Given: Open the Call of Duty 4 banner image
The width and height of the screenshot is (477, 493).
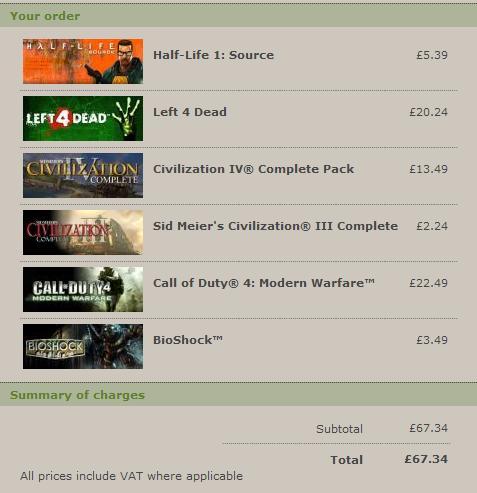Looking at the screenshot, I should [83, 289].
